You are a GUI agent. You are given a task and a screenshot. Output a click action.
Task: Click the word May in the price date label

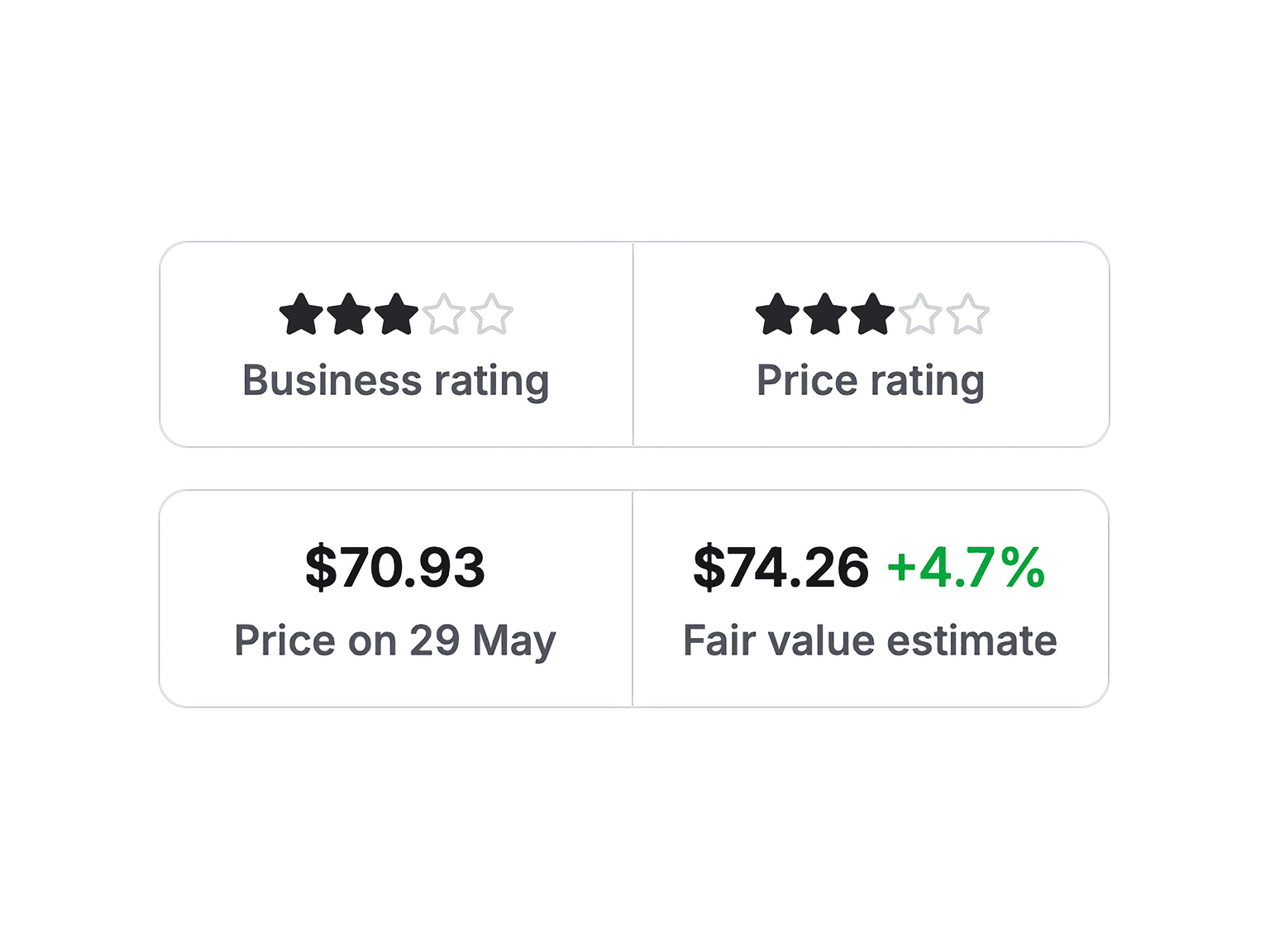514,643
